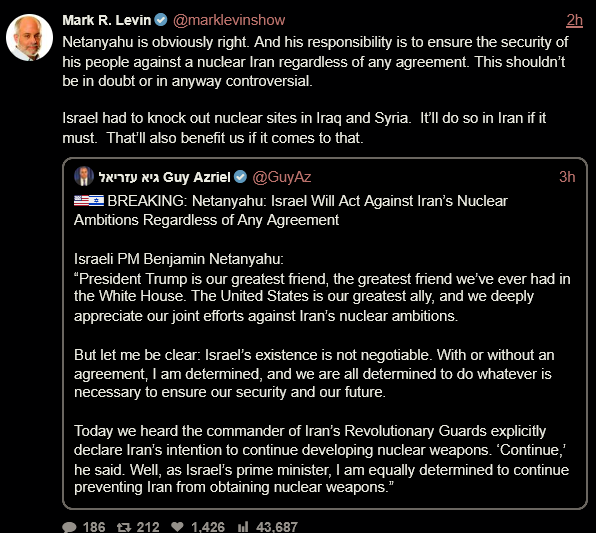Click the 3h quoted tweet timestamp
This screenshot has width=596, height=533.
567,177
